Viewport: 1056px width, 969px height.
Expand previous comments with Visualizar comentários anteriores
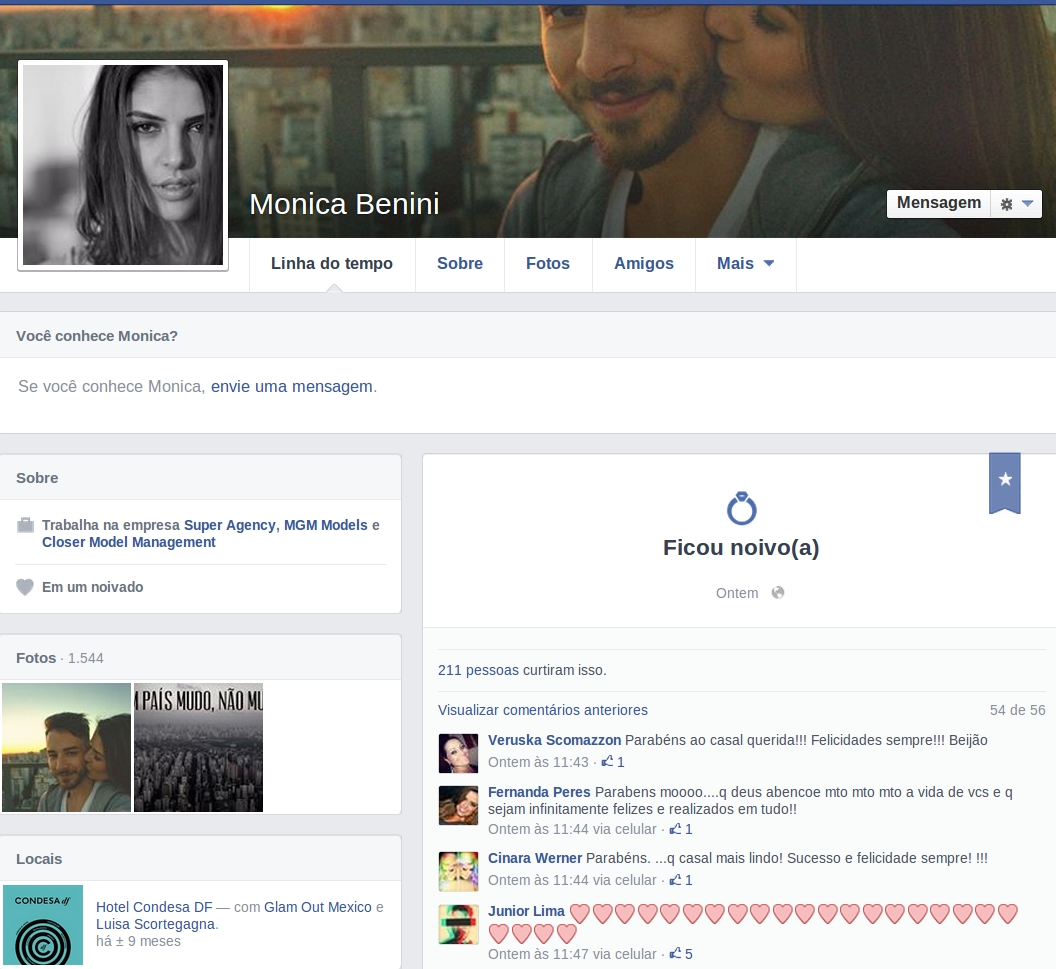tap(543, 710)
